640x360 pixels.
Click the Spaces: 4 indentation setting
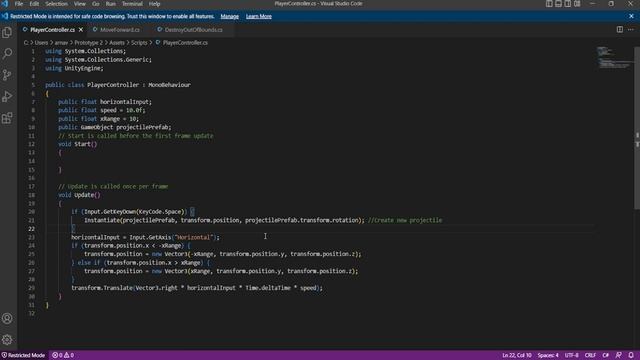(548, 355)
